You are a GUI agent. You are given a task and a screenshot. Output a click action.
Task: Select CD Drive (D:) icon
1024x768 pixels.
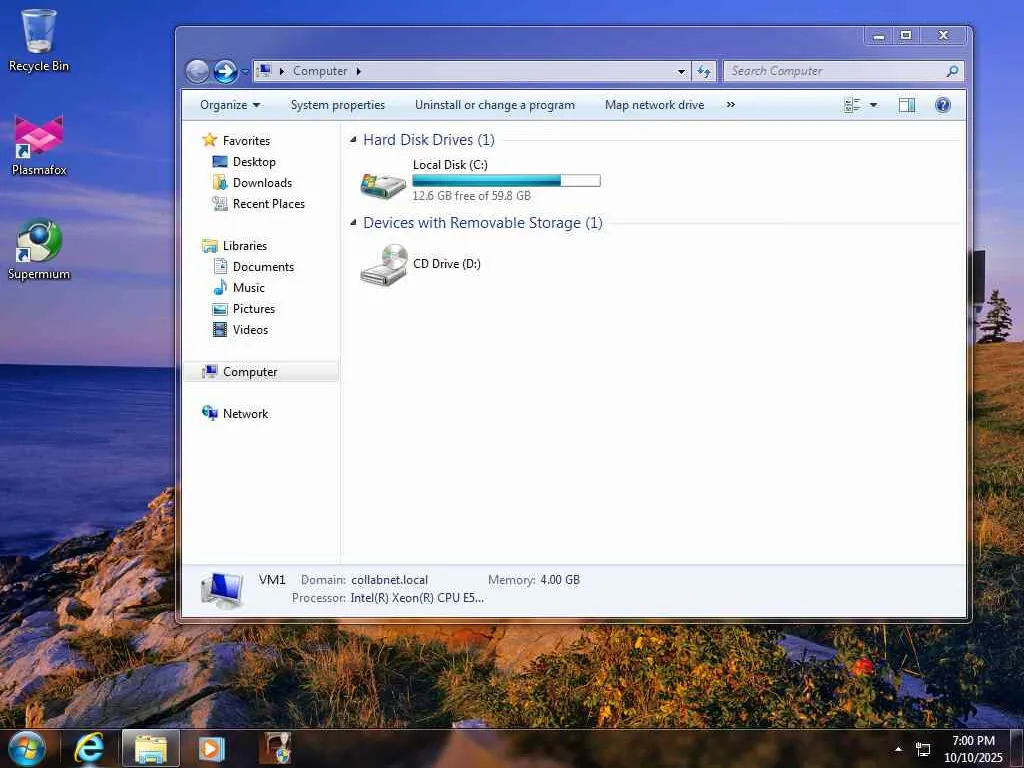click(x=384, y=264)
